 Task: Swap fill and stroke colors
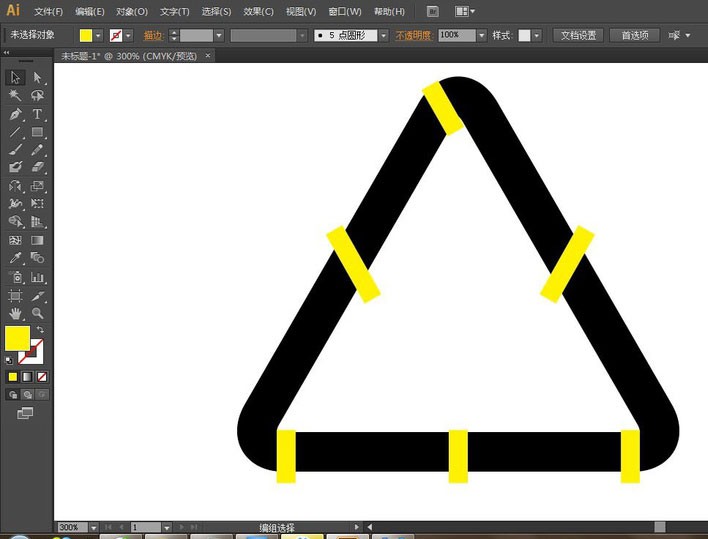coord(40,329)
